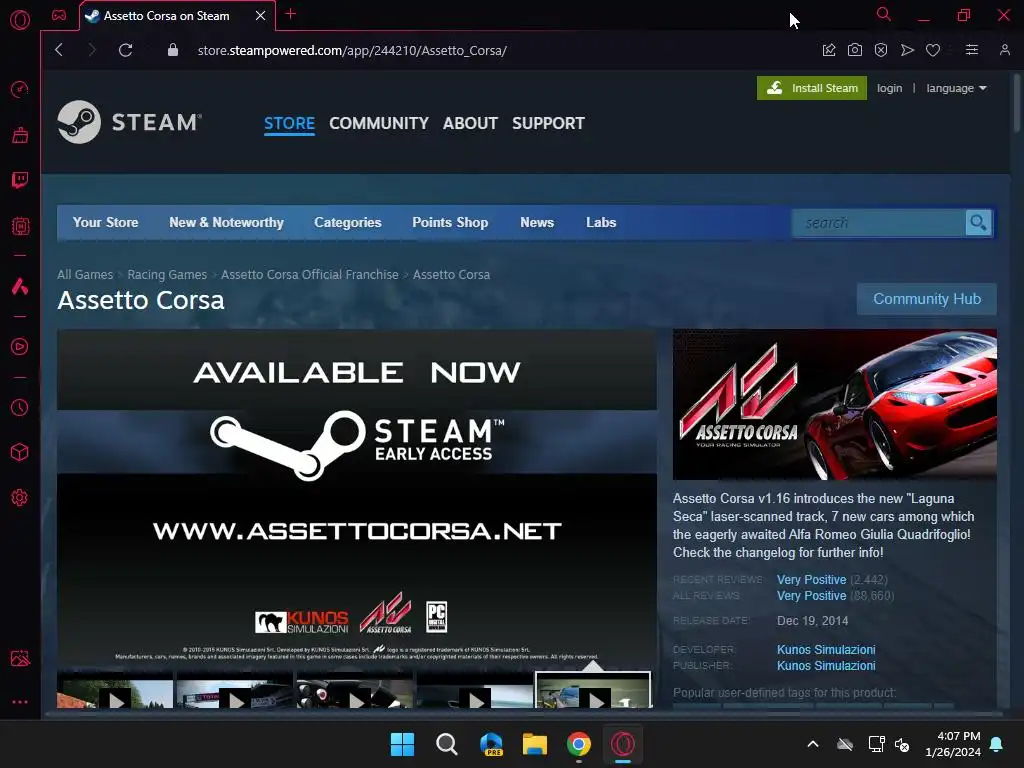Open the profile account icon
The width and height of the screenshot is (1024, 768).
(x=1005, y=50)
